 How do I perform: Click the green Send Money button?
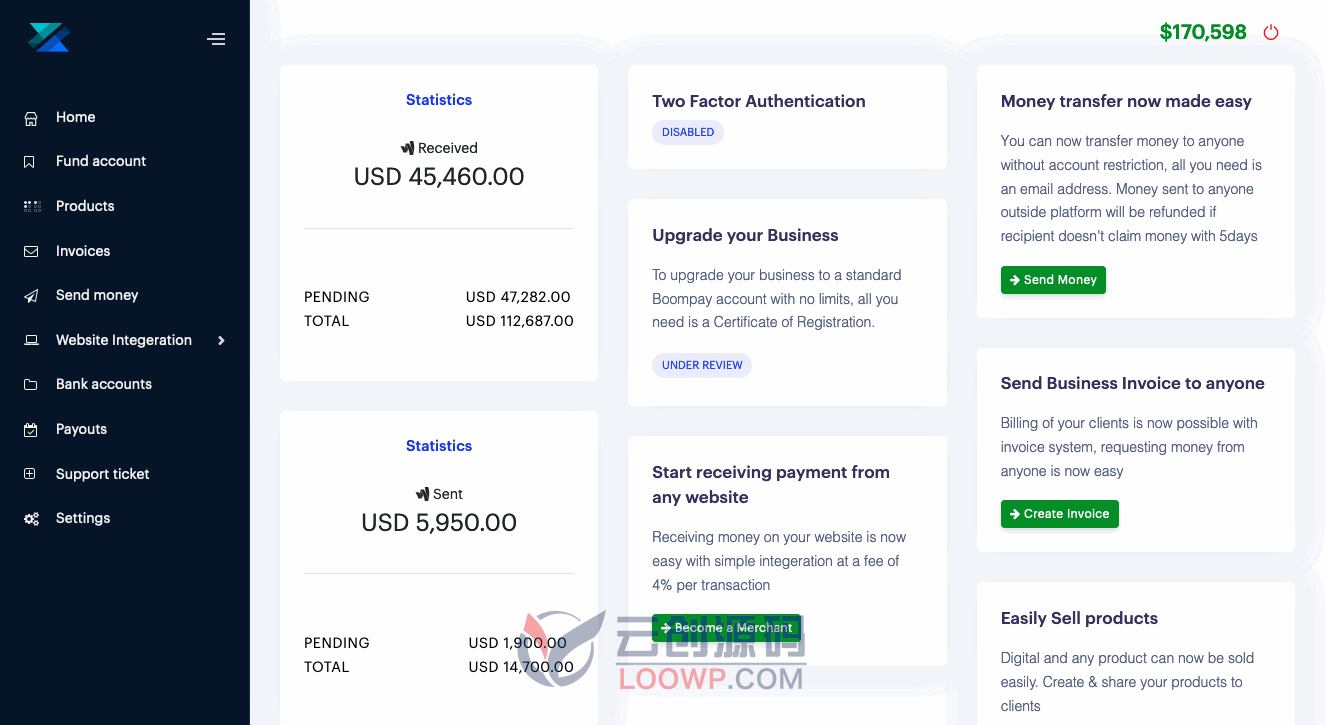click(1053, 280)
